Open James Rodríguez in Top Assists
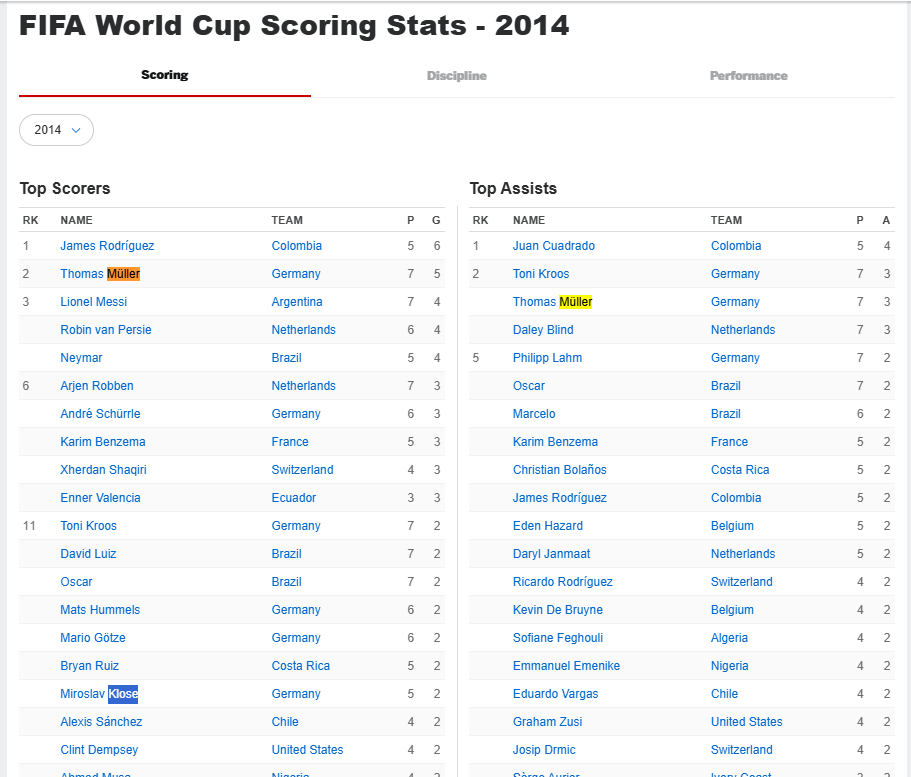 [559, 497]
